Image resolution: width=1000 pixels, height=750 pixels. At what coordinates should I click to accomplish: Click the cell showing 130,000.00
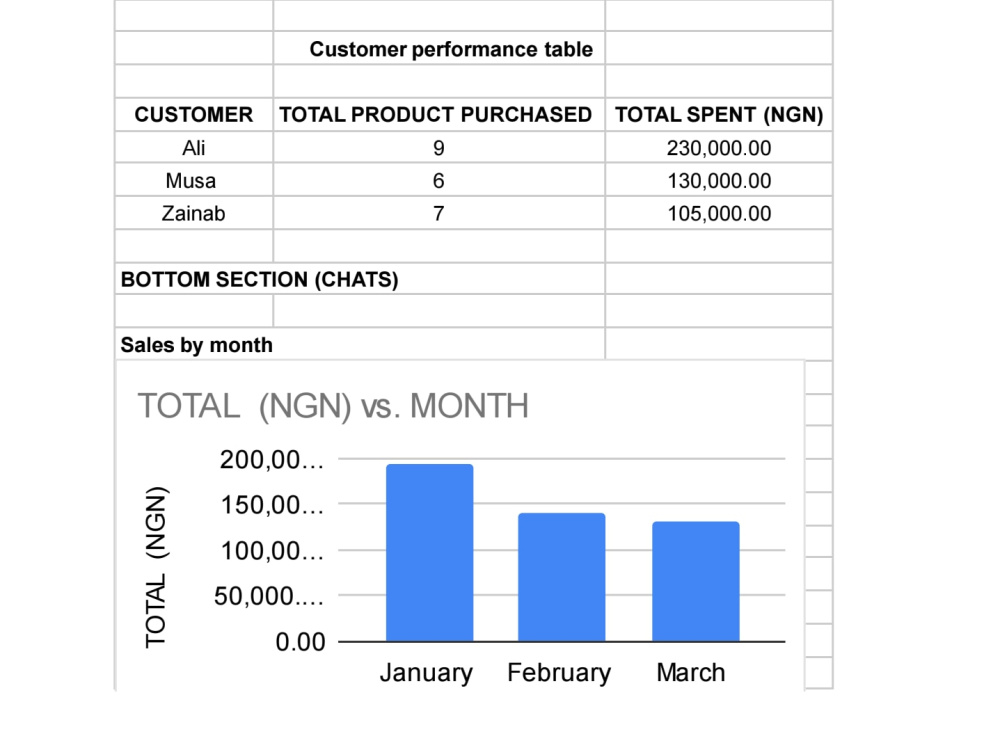tap(719, 180)
